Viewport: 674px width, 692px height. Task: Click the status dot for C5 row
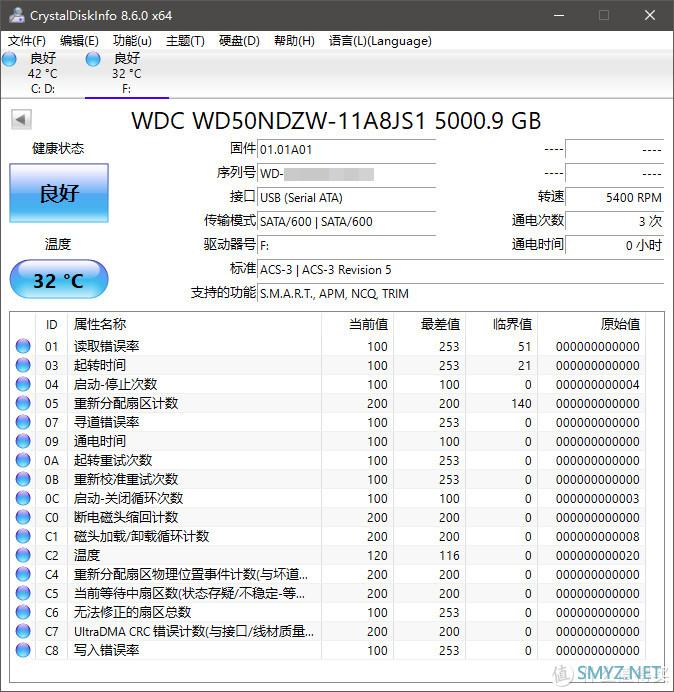click(x=23, y=593)
